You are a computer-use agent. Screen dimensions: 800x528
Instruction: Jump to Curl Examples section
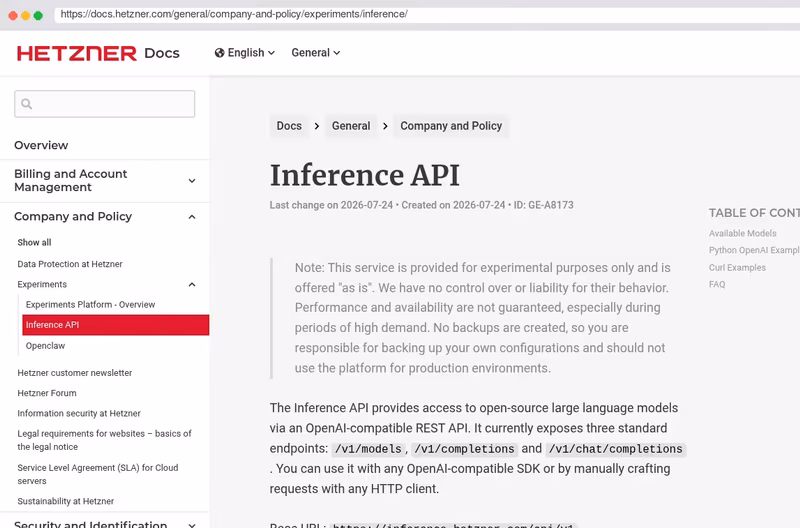tap(737, 267)
